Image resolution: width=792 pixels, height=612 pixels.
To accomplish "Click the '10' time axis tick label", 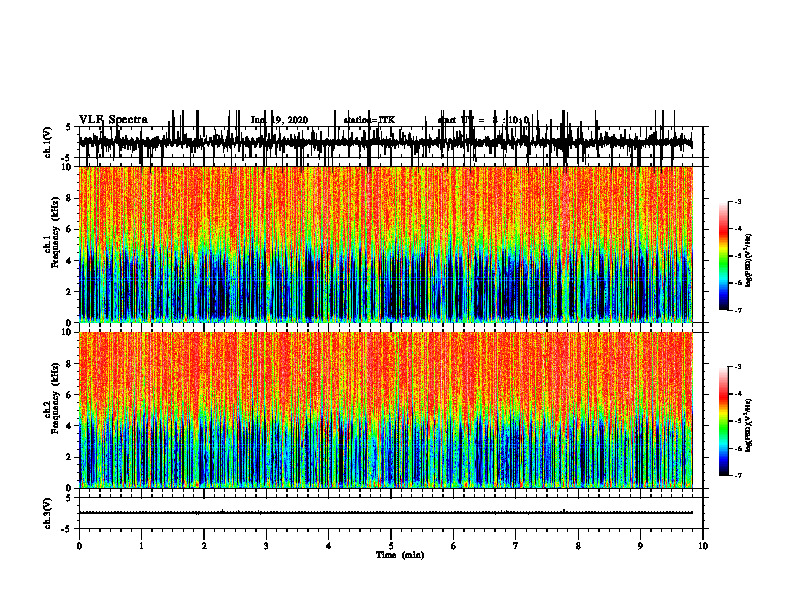I will 703,546.
